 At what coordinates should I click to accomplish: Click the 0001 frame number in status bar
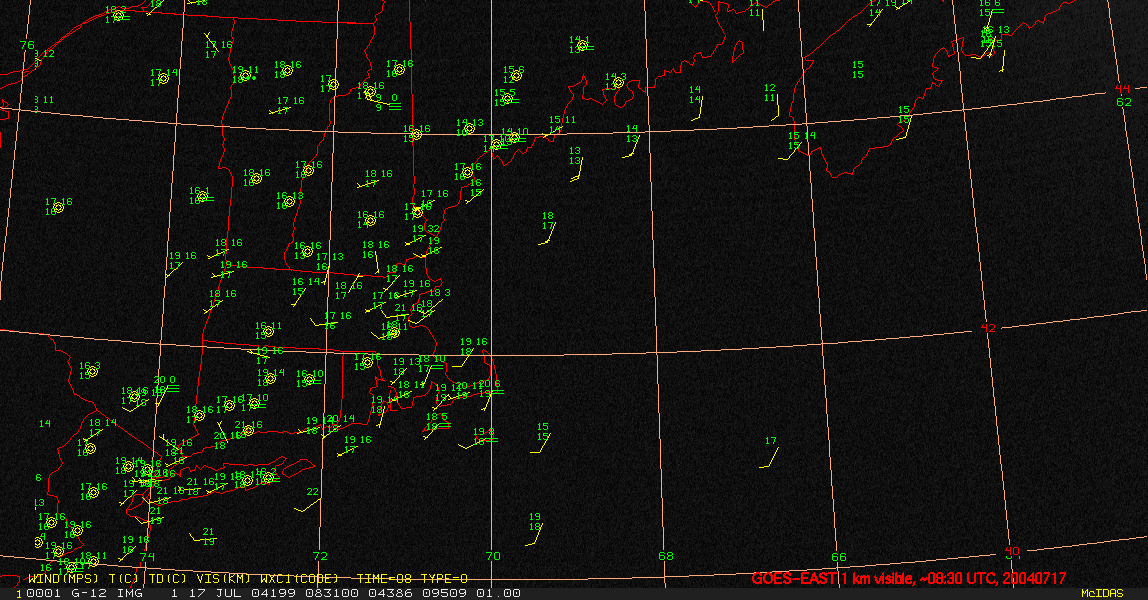pos(45,593)
